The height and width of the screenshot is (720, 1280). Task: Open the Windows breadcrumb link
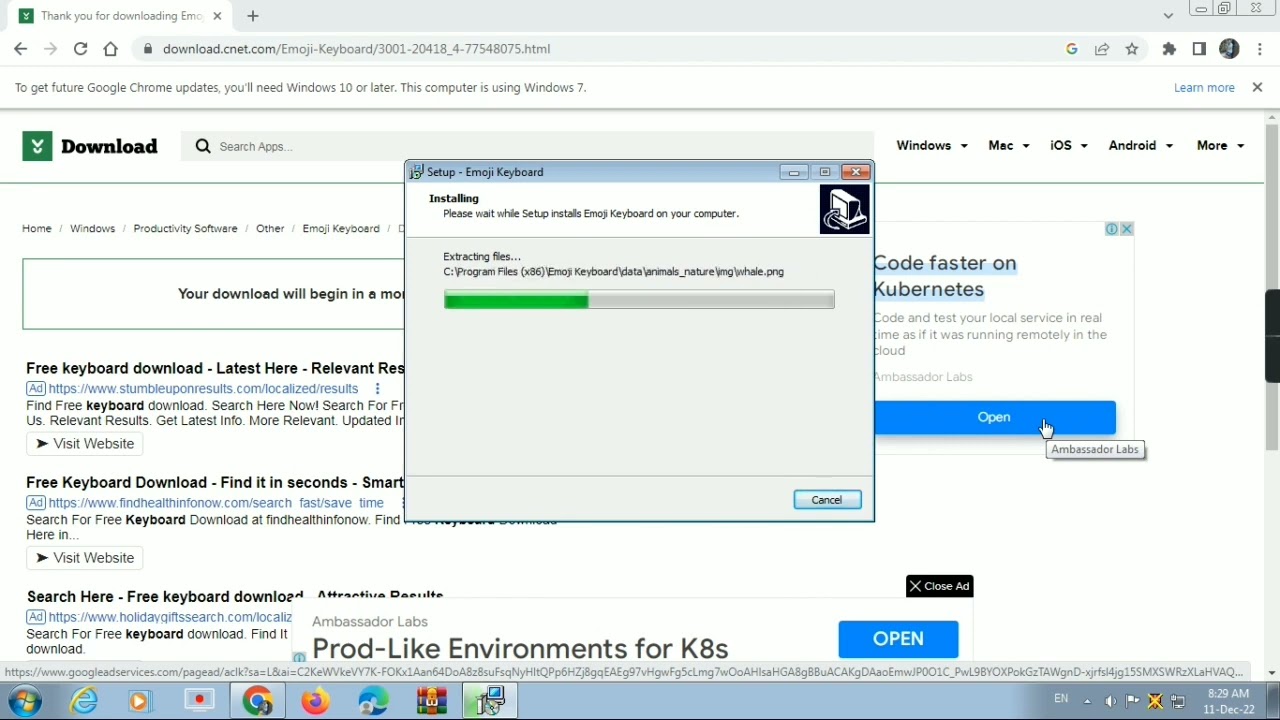pos(92,229)
